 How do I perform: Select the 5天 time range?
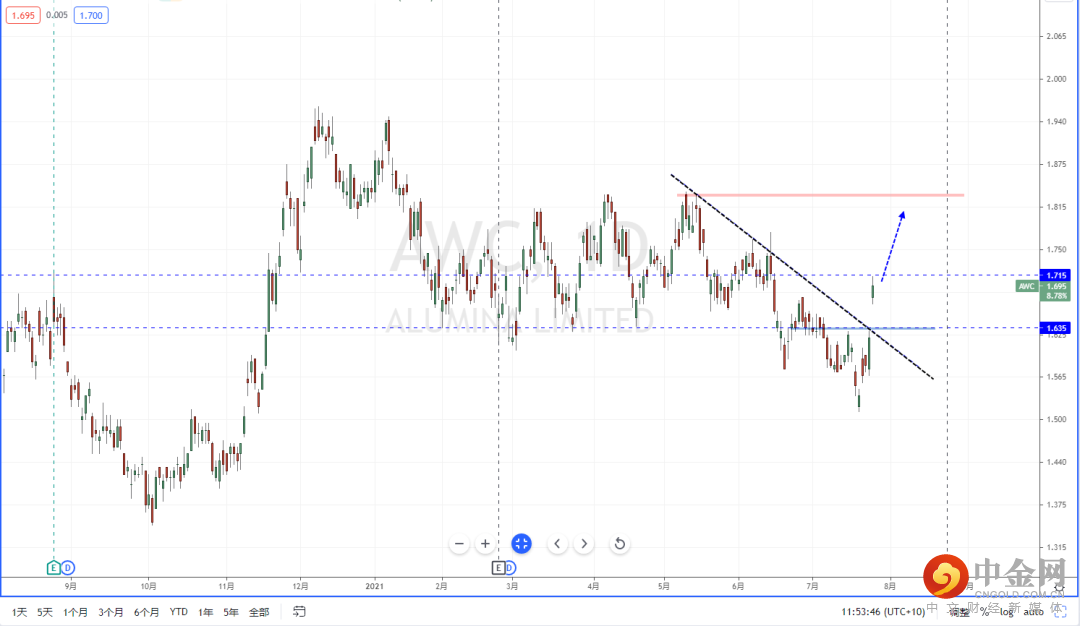click(45, 612)
